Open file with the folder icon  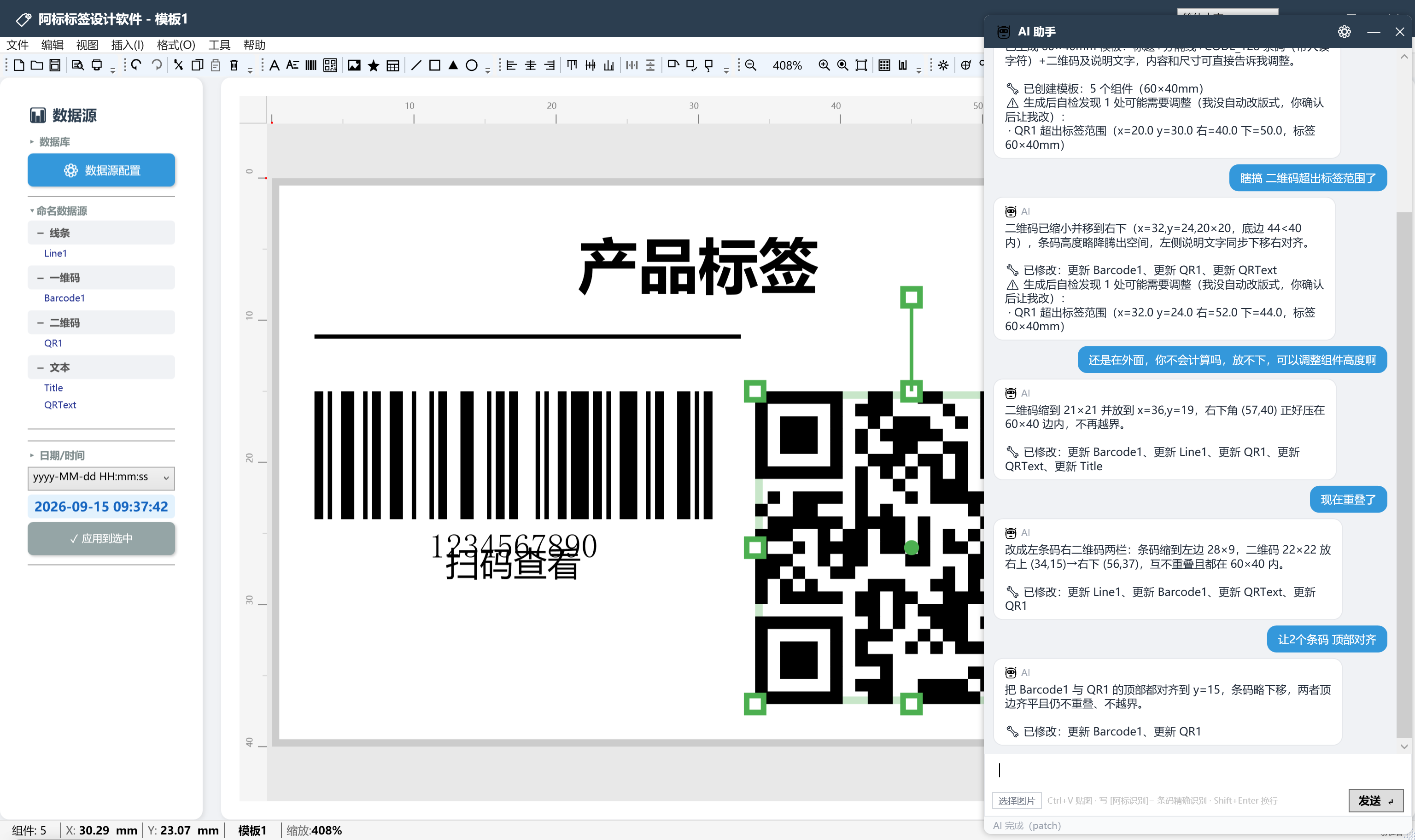click(37, 65)
